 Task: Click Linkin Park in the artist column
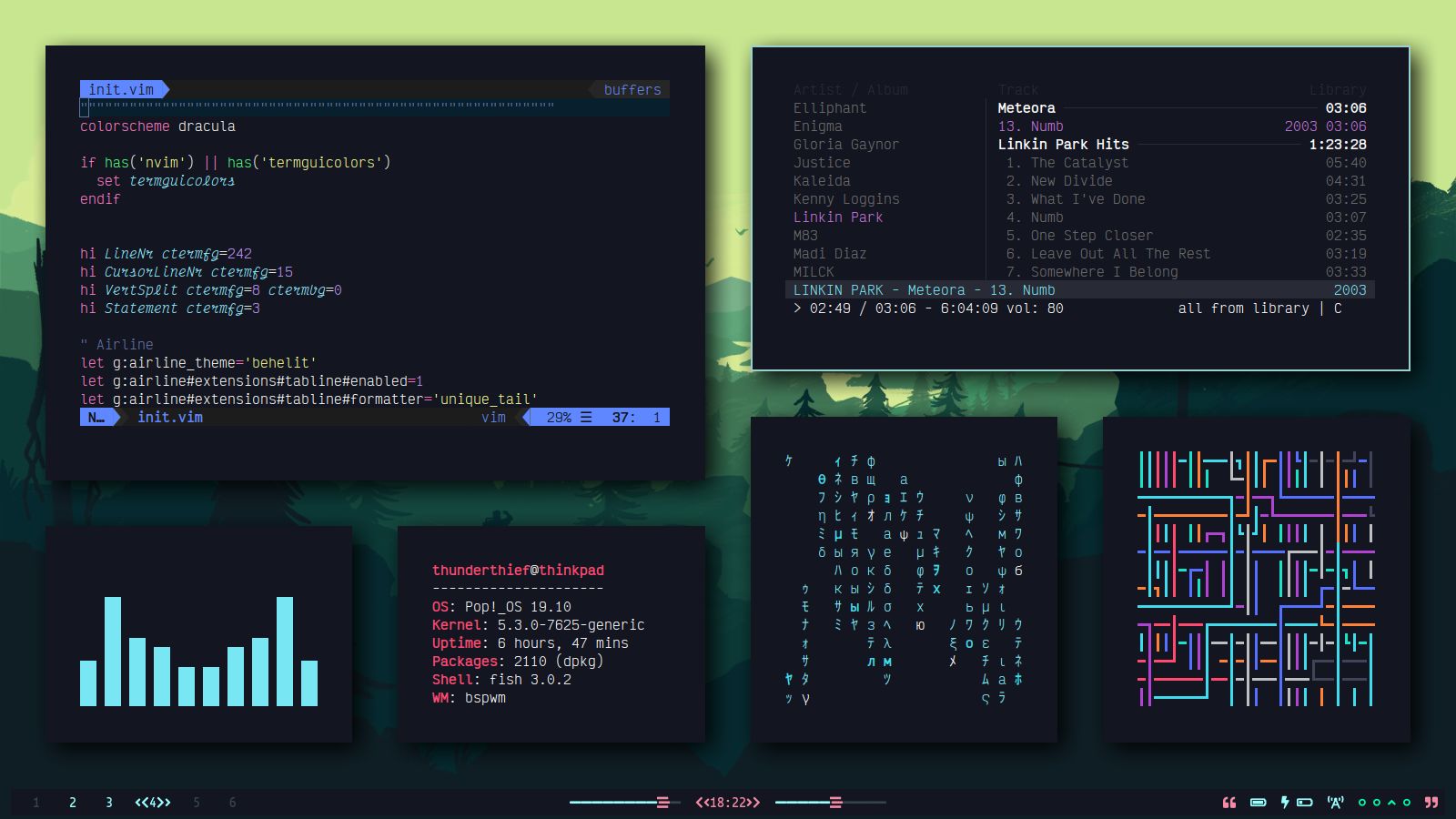[x=838, y=217]
